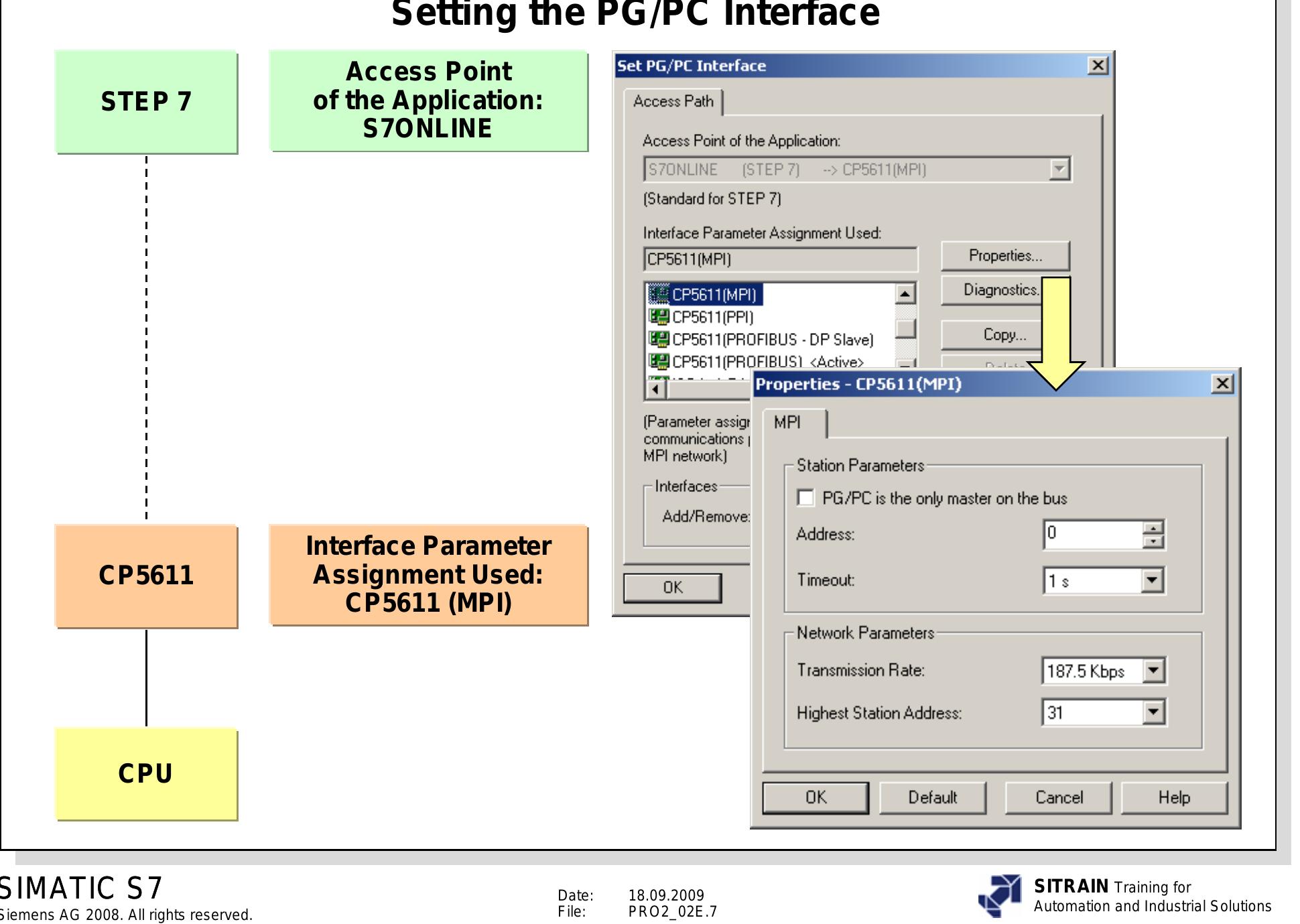This screenshot has height=924, width=1300.
Task: Select the CP5611(PROFIBUS) <Active> interface icon
Action: coord(661,361)
